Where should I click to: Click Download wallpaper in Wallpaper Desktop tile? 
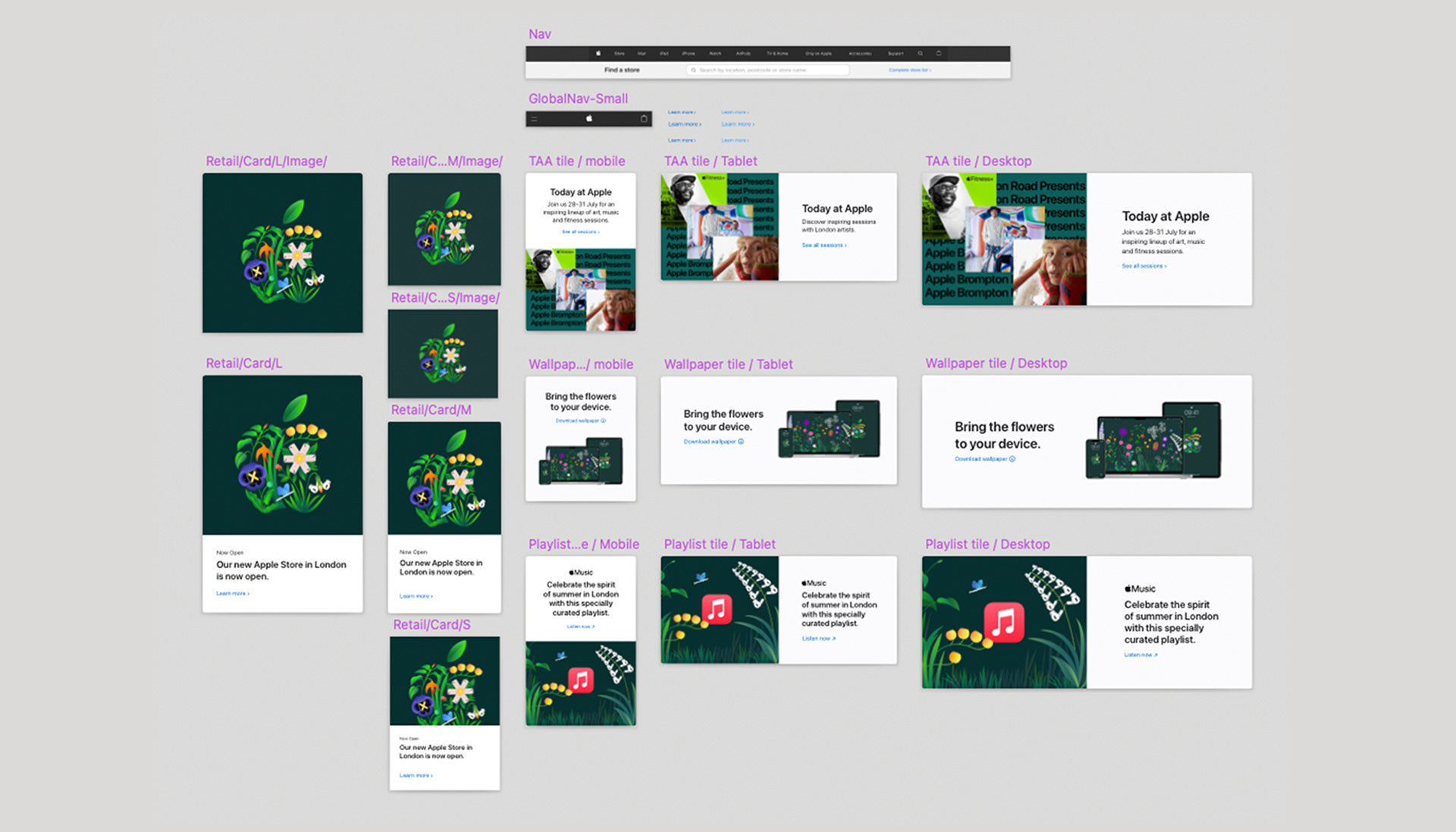985,460
